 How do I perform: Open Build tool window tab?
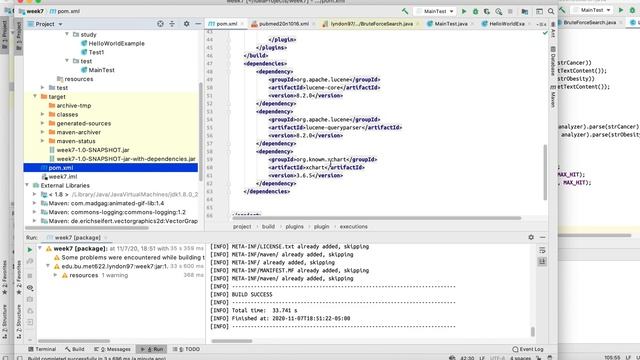click(75, 349)
